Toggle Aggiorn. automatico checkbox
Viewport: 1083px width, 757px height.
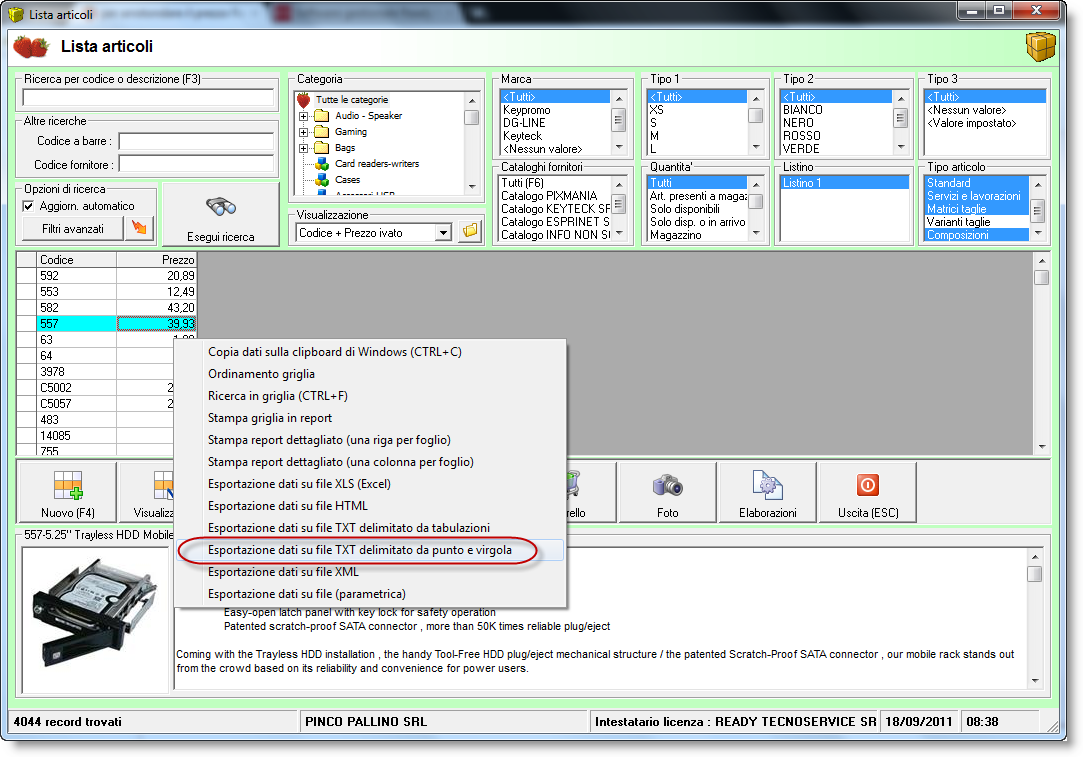click(x=28, y=206)
